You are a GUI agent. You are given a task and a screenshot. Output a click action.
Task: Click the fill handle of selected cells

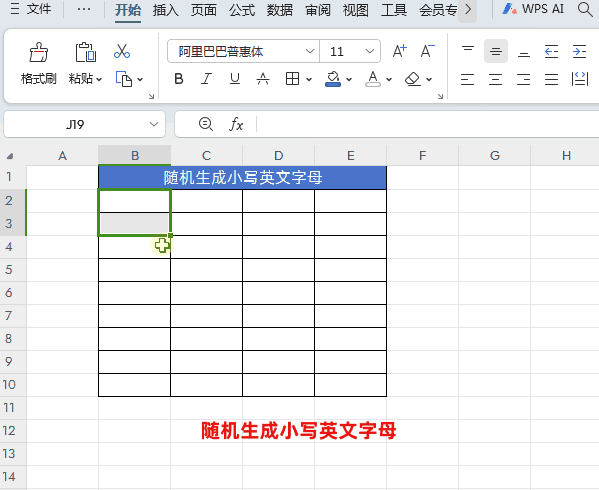tap(170, 235)
